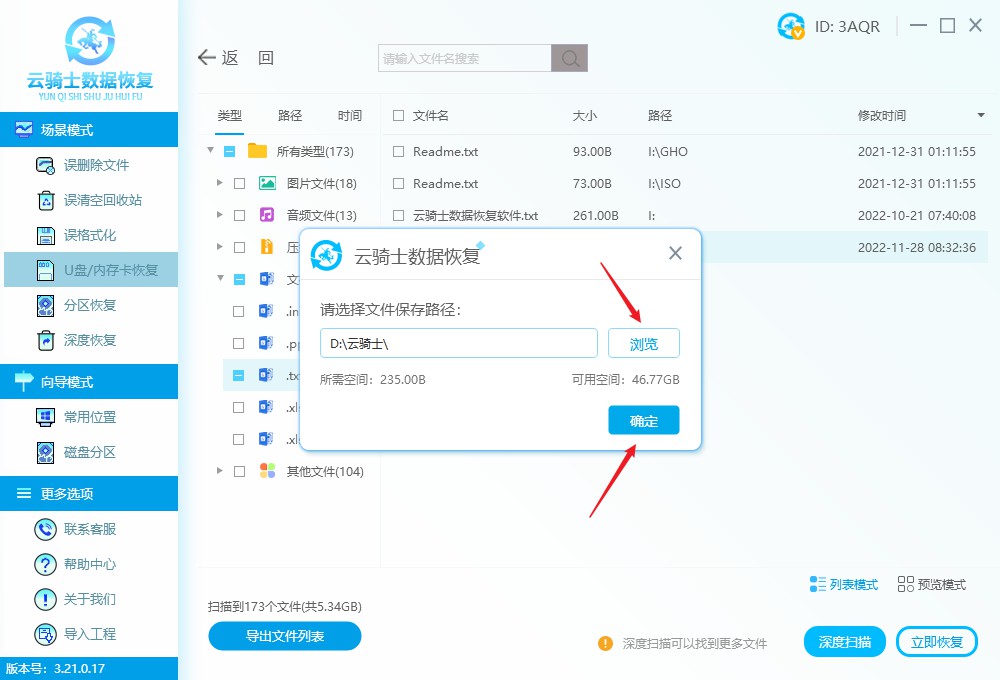Image resolution: width=1000 pixels, height=680 pixels.
Task: Select the 磁盘分区 wizard icon
Action: point(44,451)
